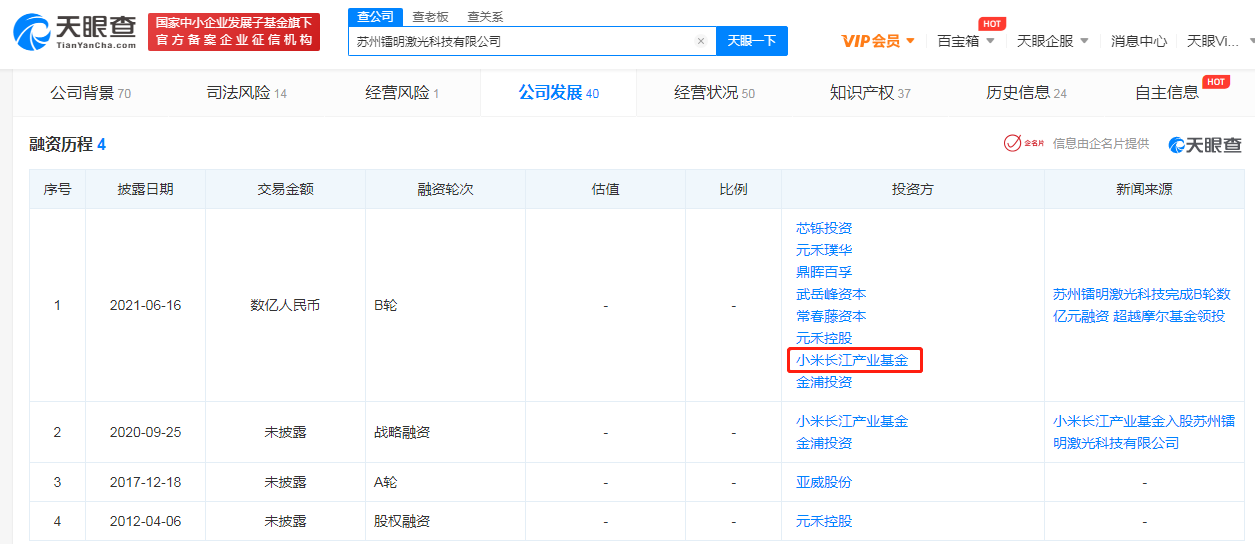Open the 天眼企服 dropdown menu
Viewport: 1255px width, 544px height.
[x=1053, y=41]
